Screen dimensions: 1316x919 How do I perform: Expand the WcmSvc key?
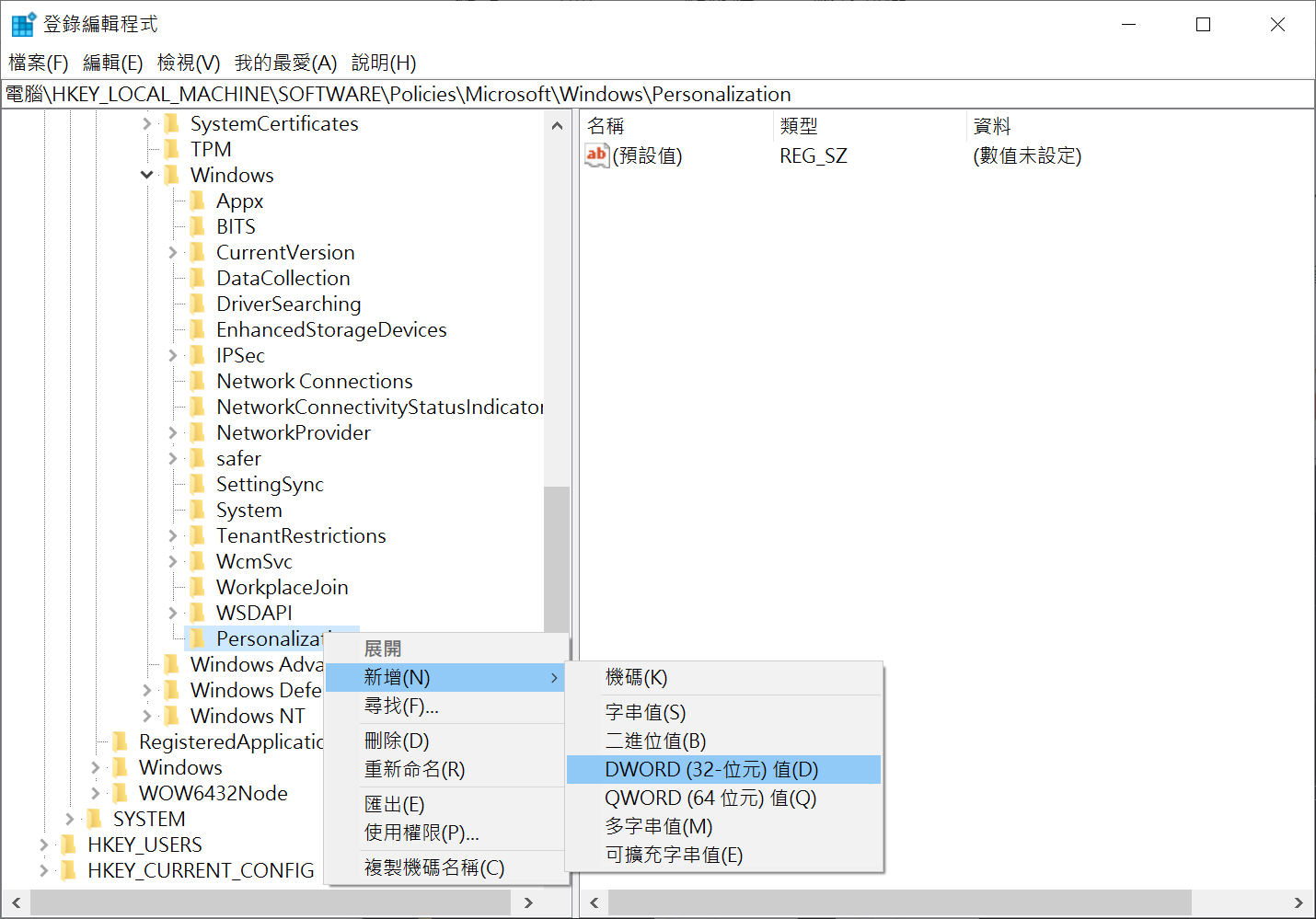[173, 561]
